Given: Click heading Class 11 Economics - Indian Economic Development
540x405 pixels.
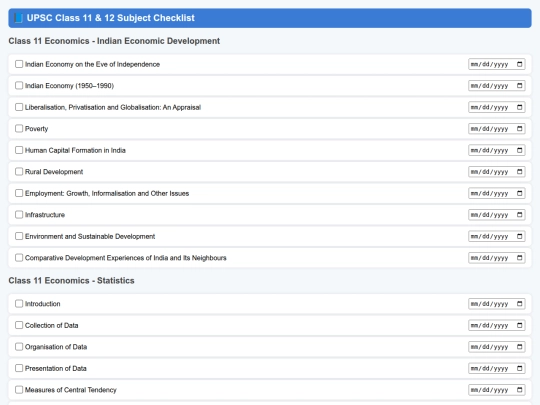Looking at the screenshot, I should tap(114, 41).
